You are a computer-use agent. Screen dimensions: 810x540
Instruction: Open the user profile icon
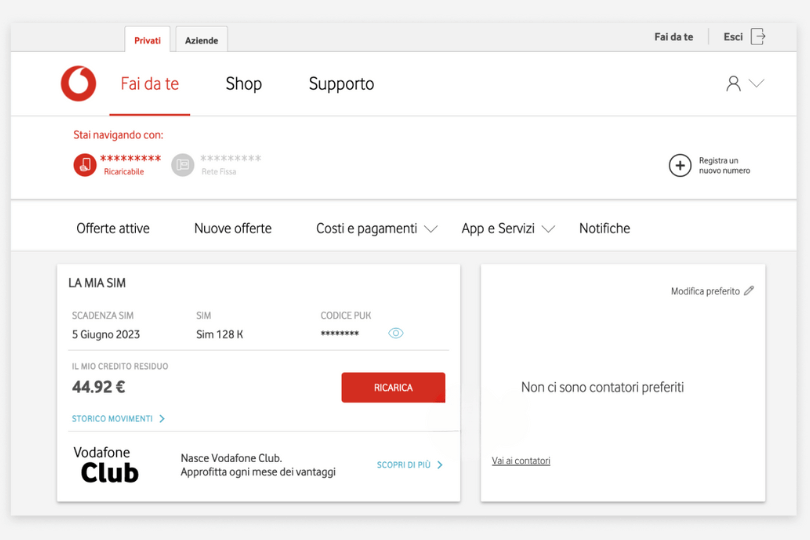click(733, 83)
